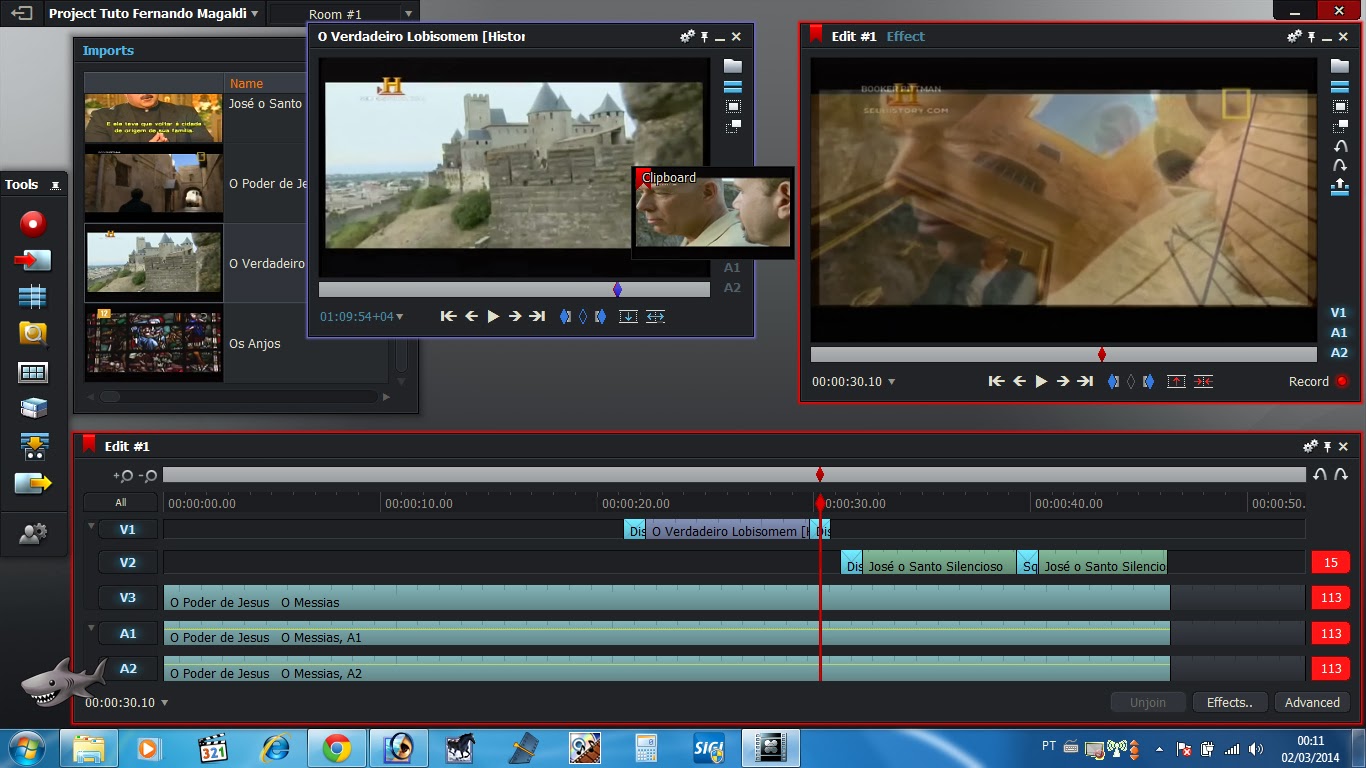
Task: Play the Edit #1 viewer
Action: pyautogui.click(x=1041, y=381)
